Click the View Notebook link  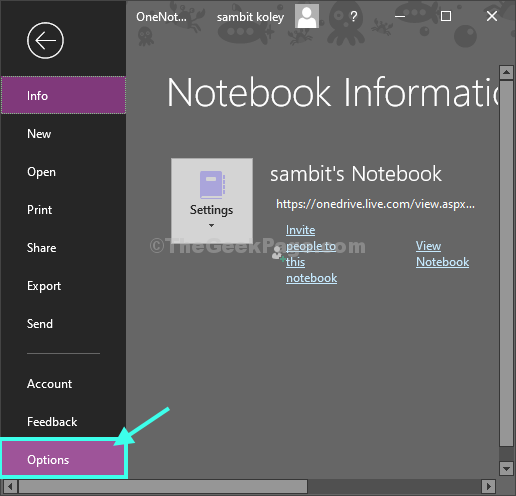coord(442,254)
